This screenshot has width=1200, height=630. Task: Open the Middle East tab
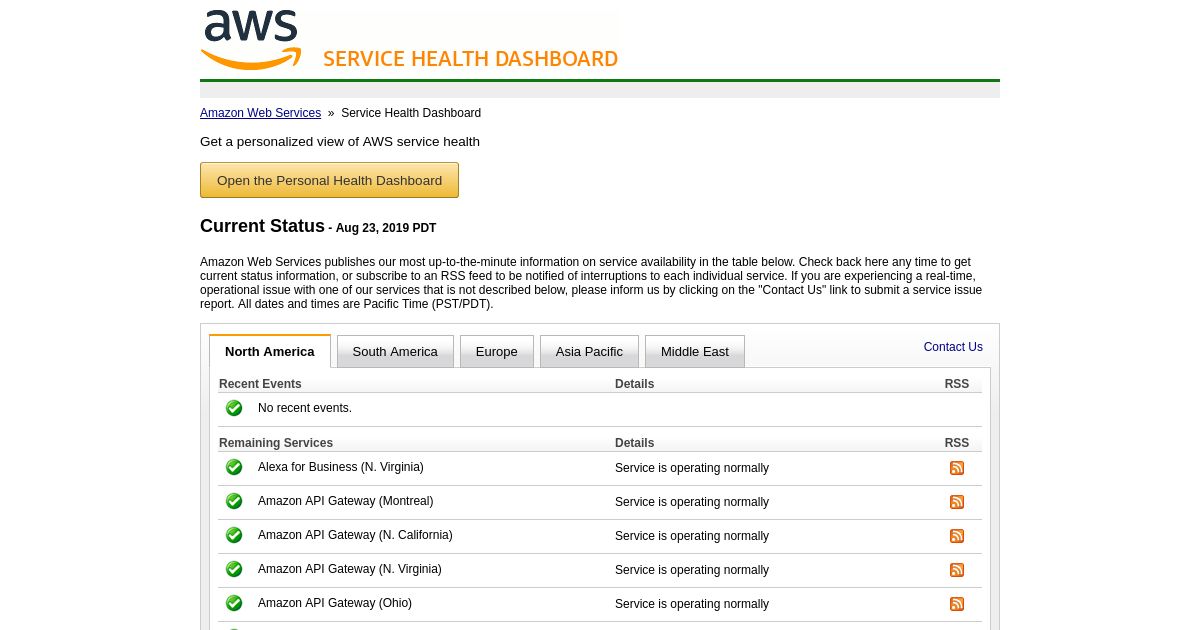[695, 351]
